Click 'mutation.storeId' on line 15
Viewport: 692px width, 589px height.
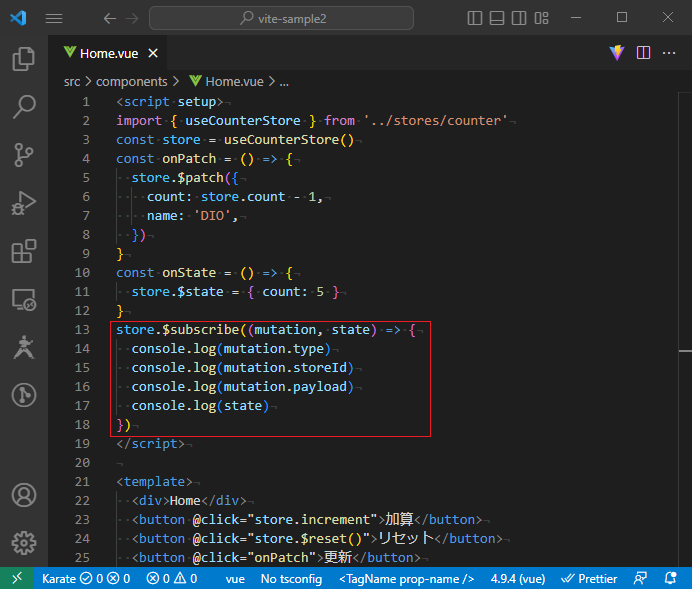[285, 368]
